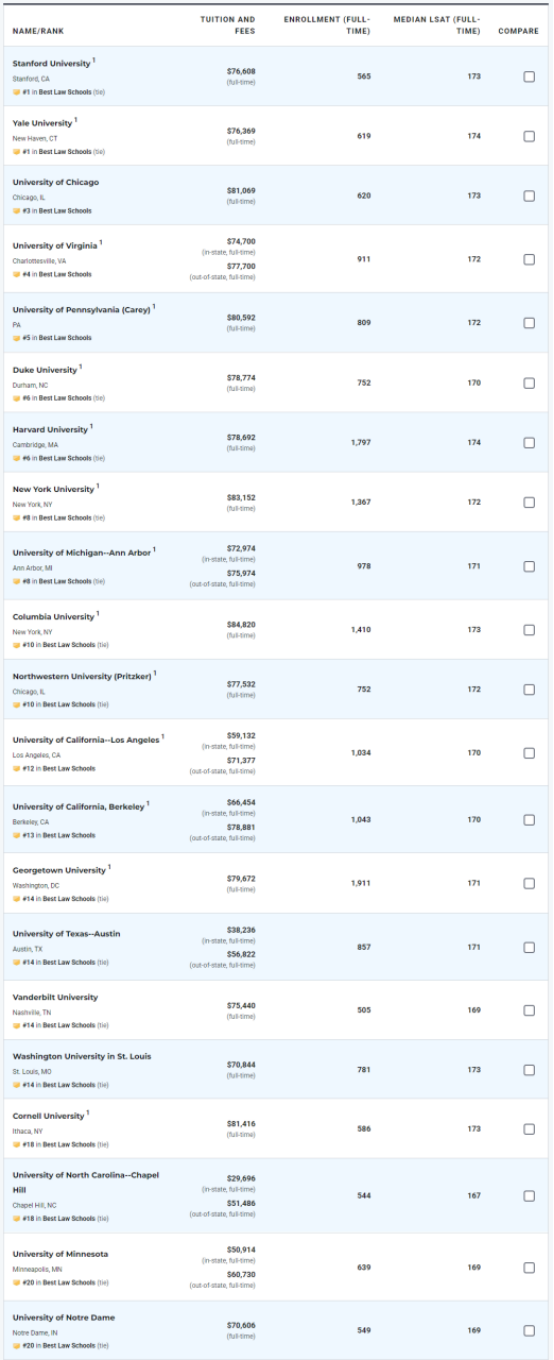Viewport: 554px width, 1360px height.
Task: Click the Enrollment (Full-Time) column header
Action: coord(327,25)
